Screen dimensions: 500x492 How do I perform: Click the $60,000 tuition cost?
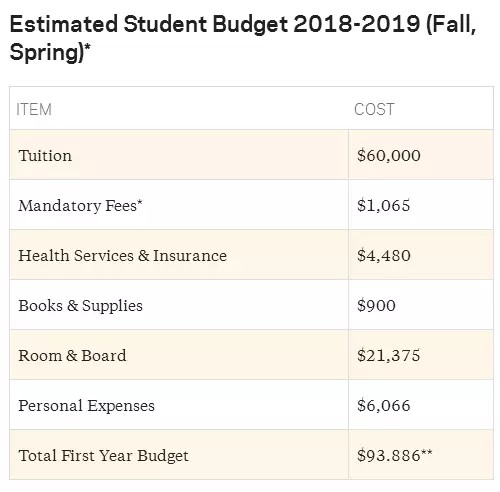coord(389,156)
